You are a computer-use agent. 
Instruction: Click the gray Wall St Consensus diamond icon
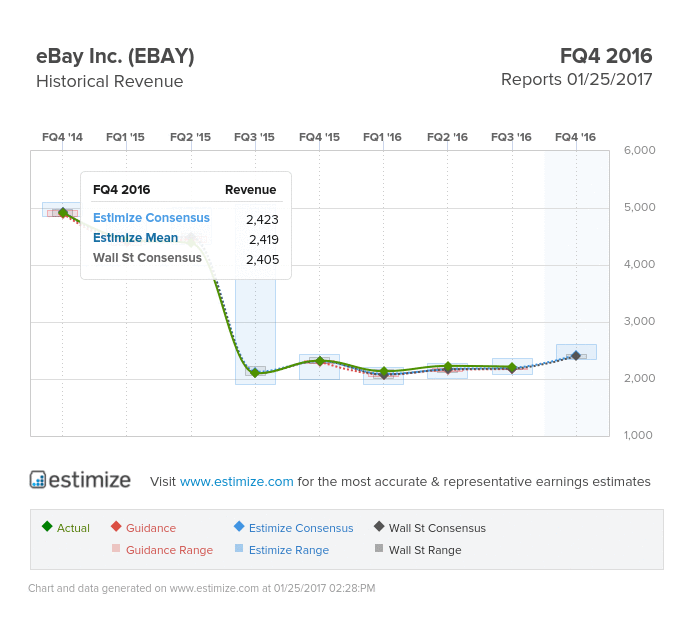pyautogui.click(x=379, y=526)
